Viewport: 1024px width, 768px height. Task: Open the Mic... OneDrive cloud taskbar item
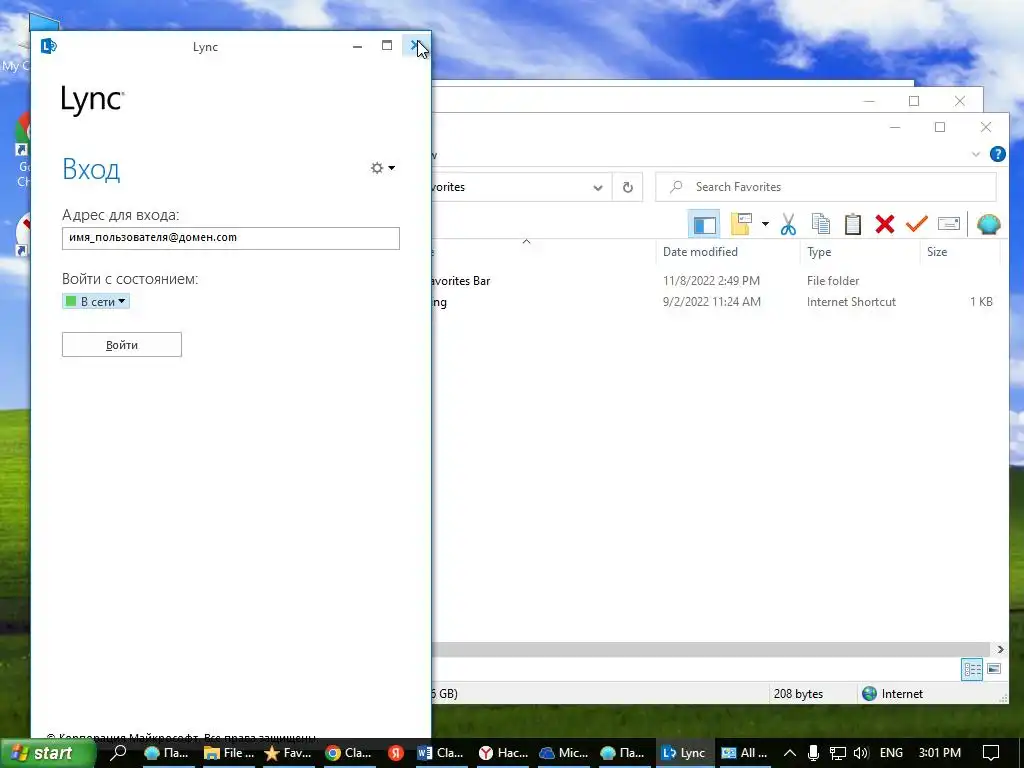[564, 753]
